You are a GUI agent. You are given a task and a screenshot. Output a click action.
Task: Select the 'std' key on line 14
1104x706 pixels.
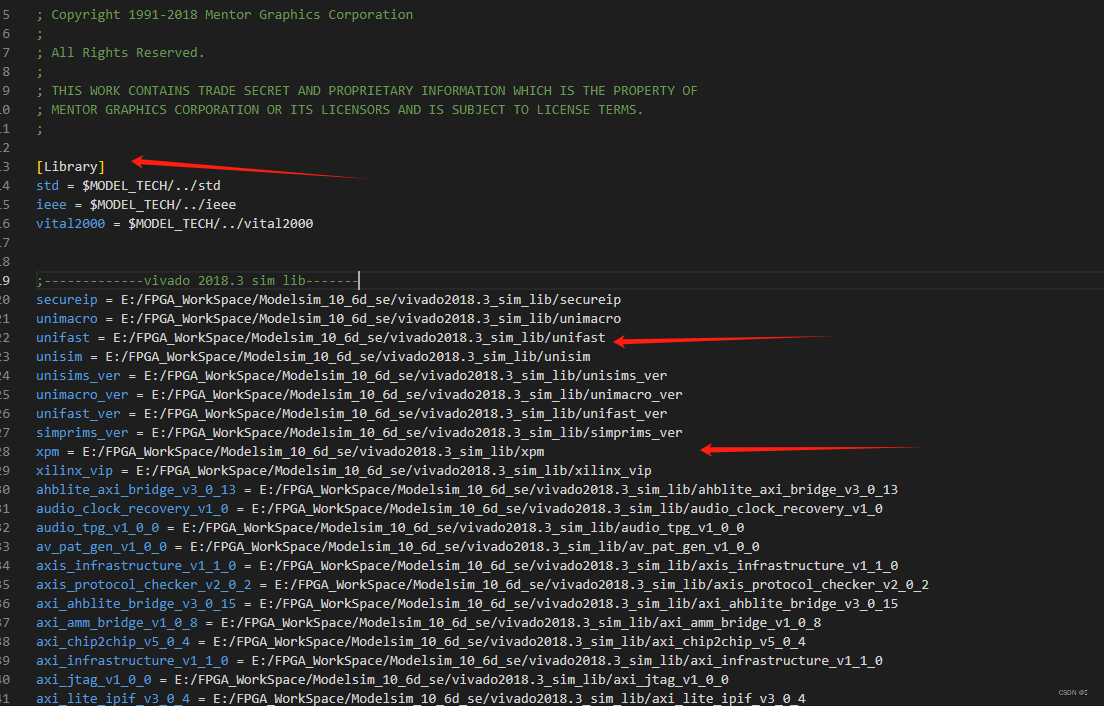(x=47, y=186)
